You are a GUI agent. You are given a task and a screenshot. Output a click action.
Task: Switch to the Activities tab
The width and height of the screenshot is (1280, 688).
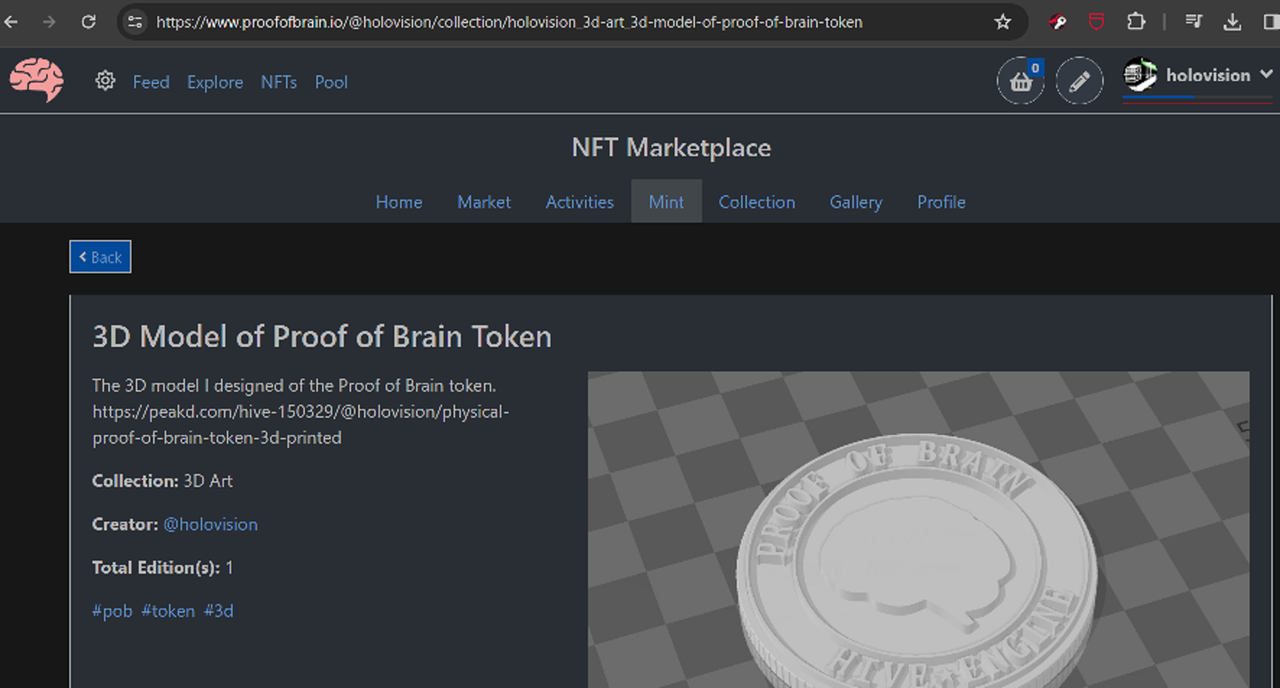580,202
